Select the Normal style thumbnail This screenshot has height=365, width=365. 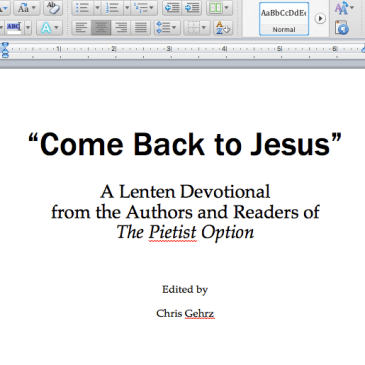(x=284, y=19)
